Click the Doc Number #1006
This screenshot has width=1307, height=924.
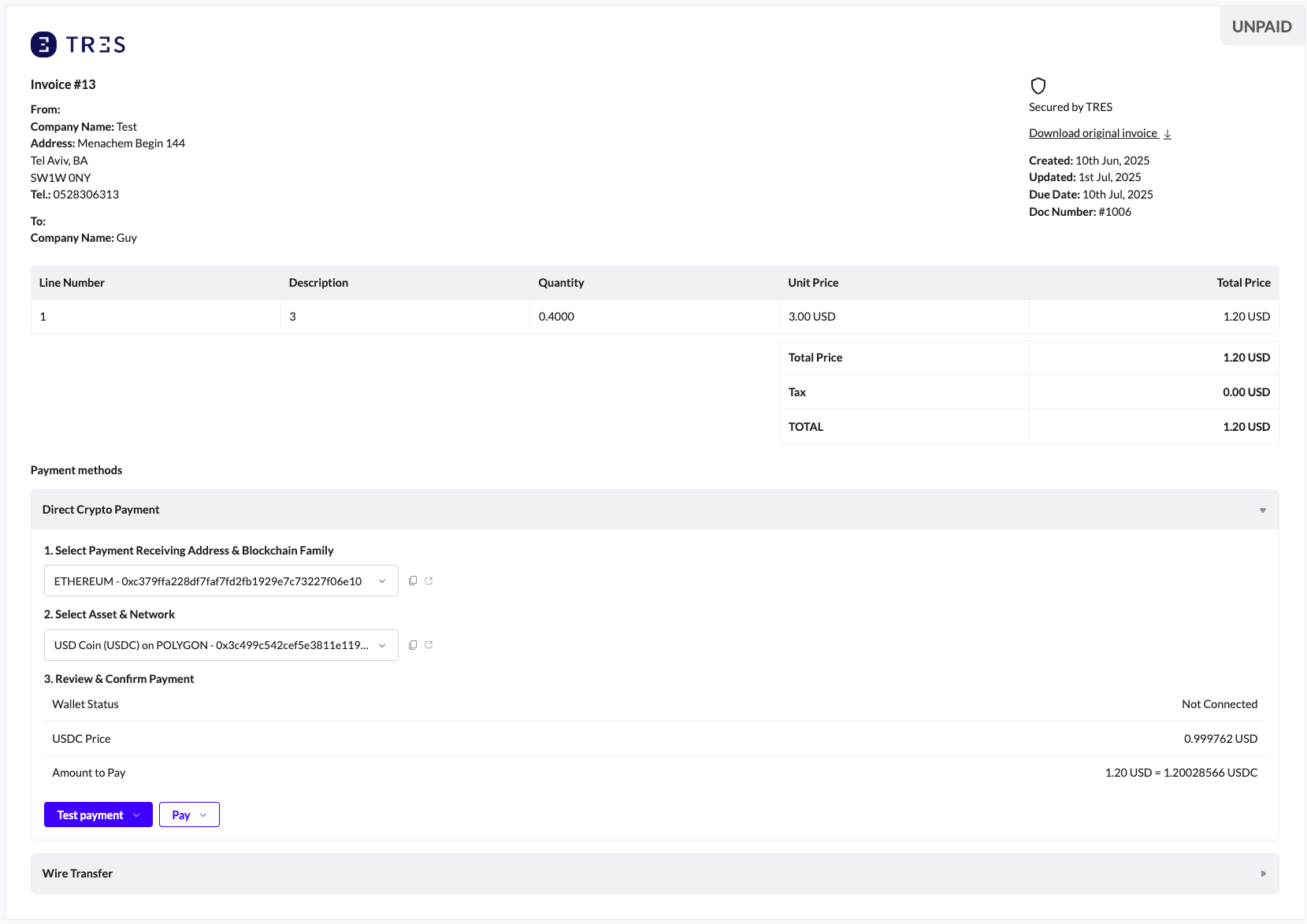[x=1080, y=212]
